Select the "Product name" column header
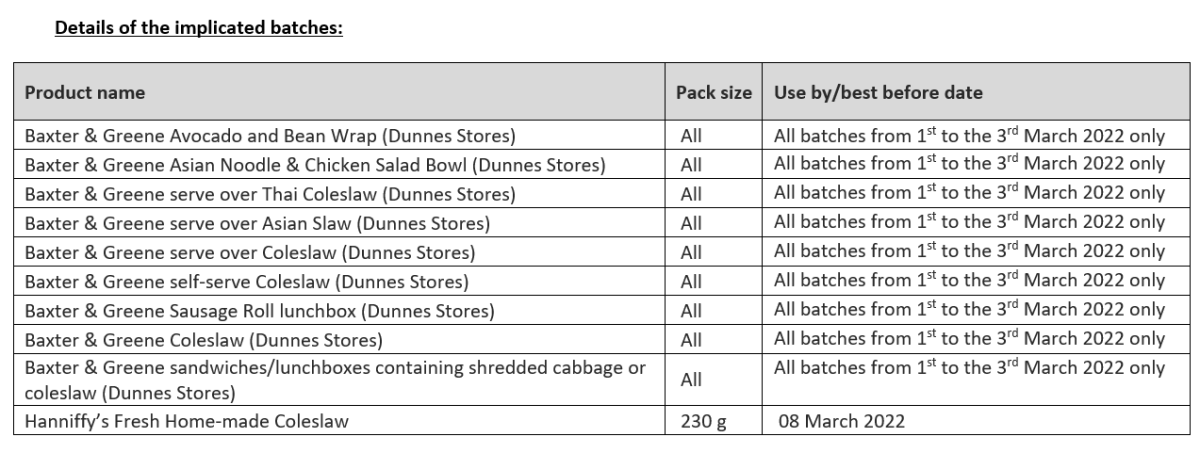This screenshot has width=1200, height=453. 85,93
